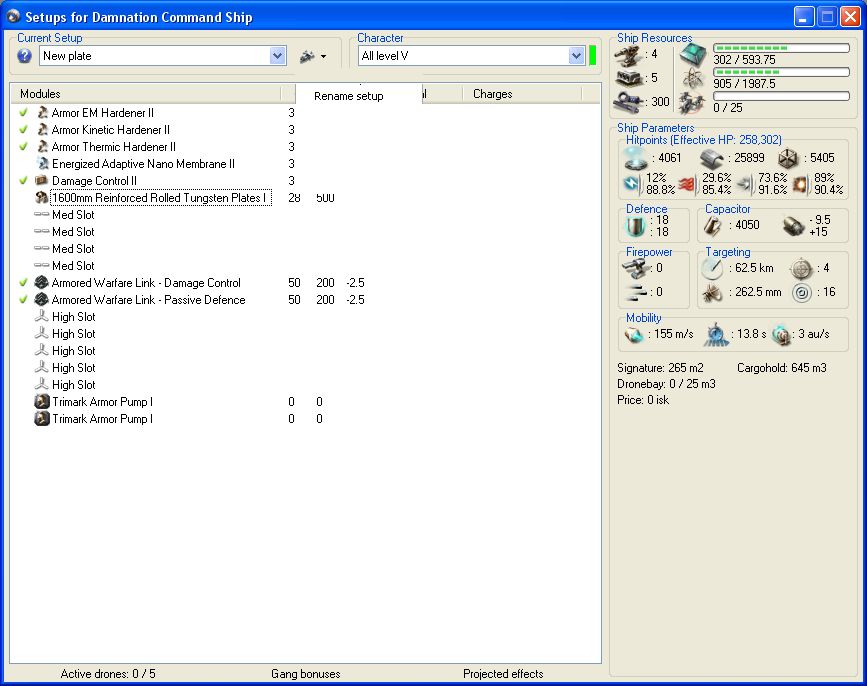
Task: Click the armor hitpoints icon
Action: (x=712, y=159)
